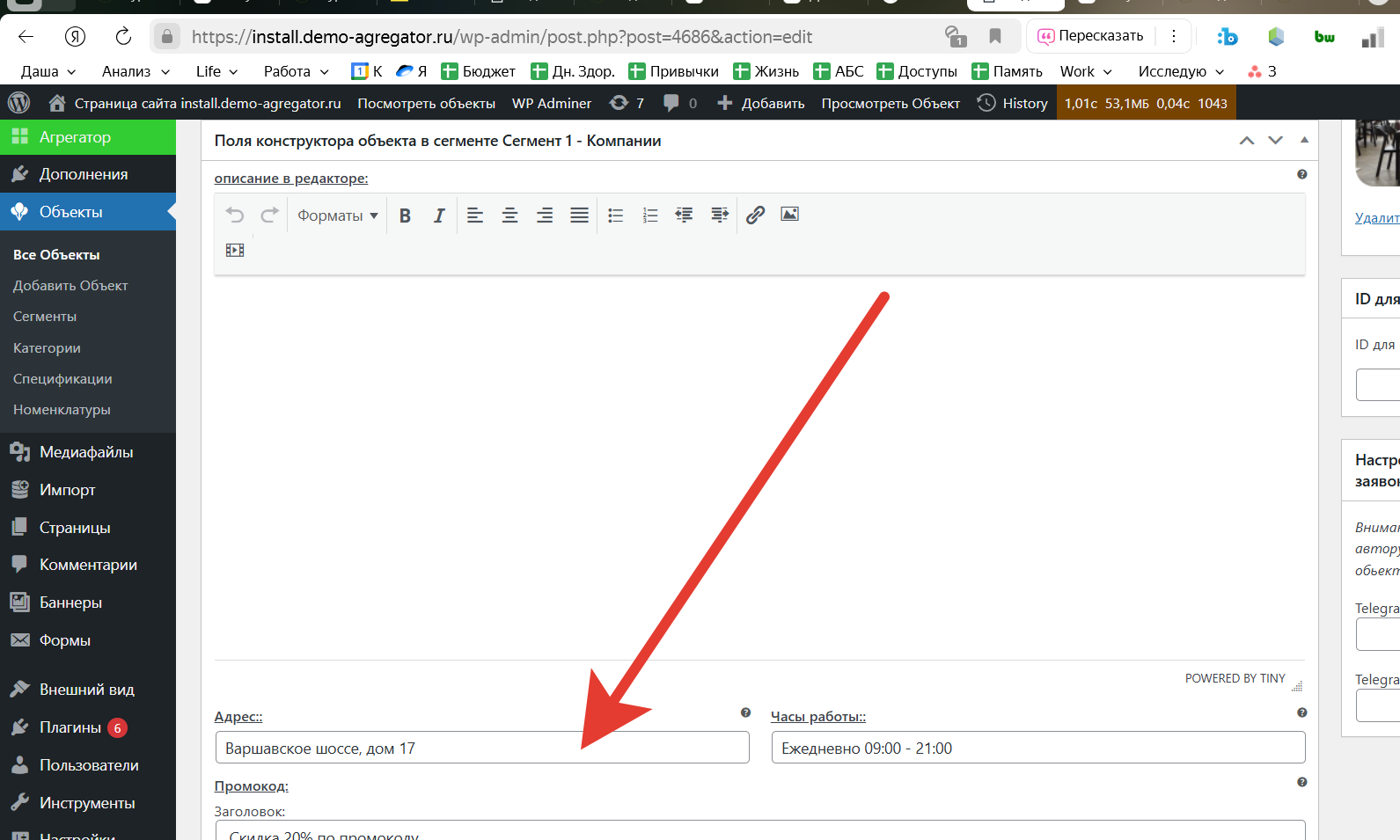Create a bulleted list
Image resolution: width=1400 pixels, height=840 pixels.
click(615, 215)
